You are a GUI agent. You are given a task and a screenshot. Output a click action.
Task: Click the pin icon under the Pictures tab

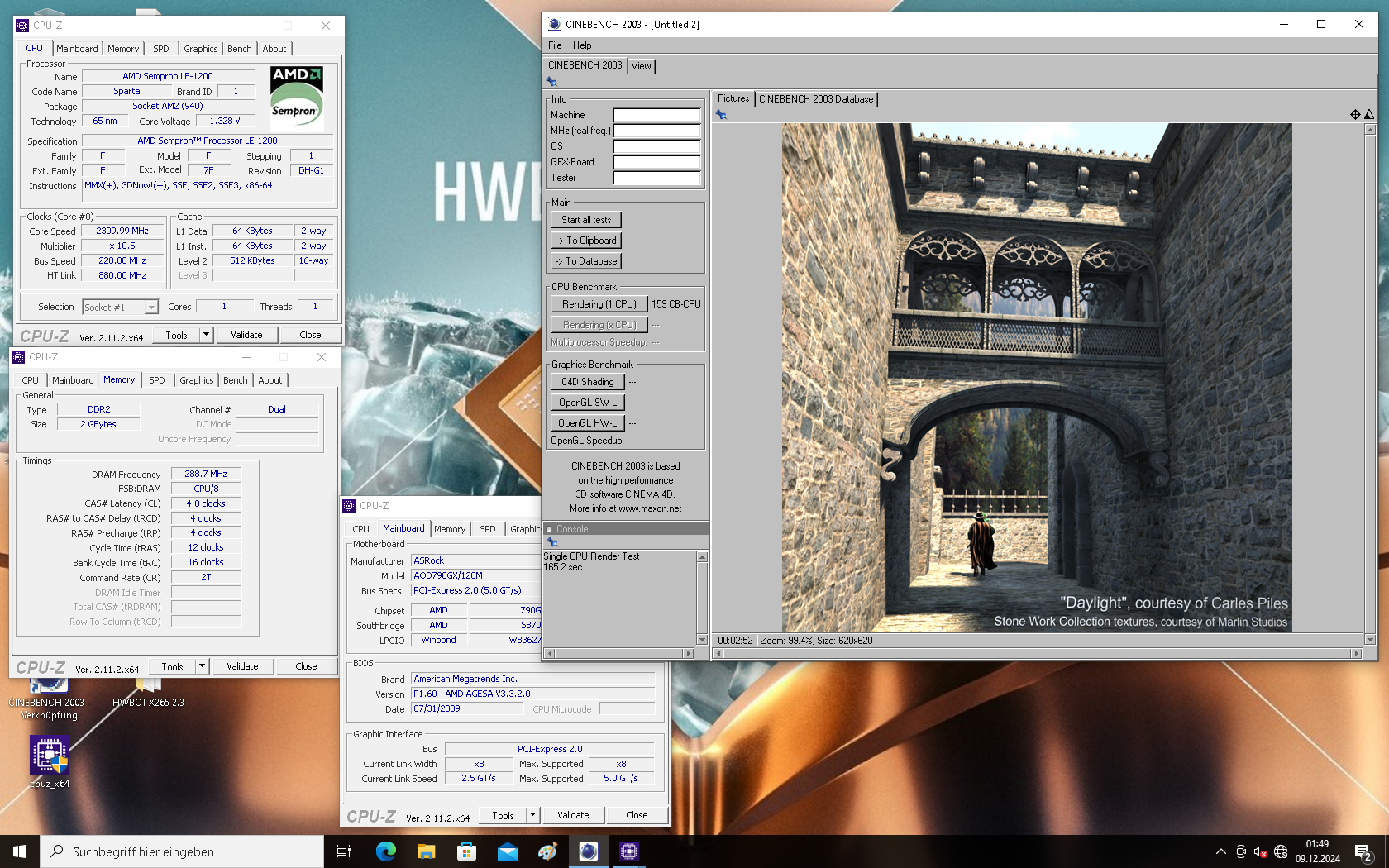point(721,115)
